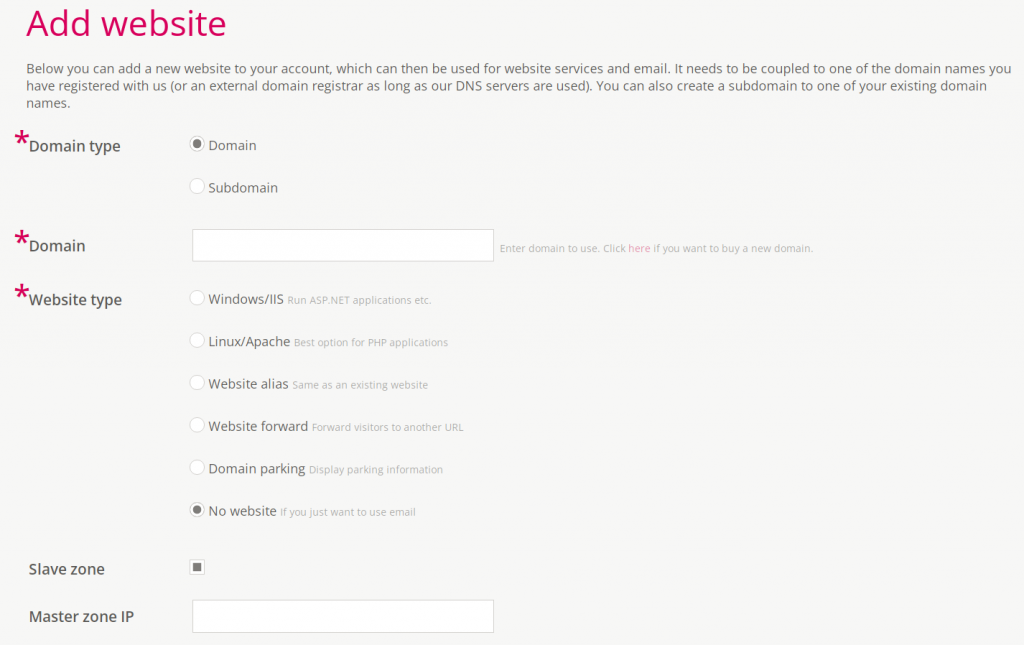Select the Website alias option

197,382
